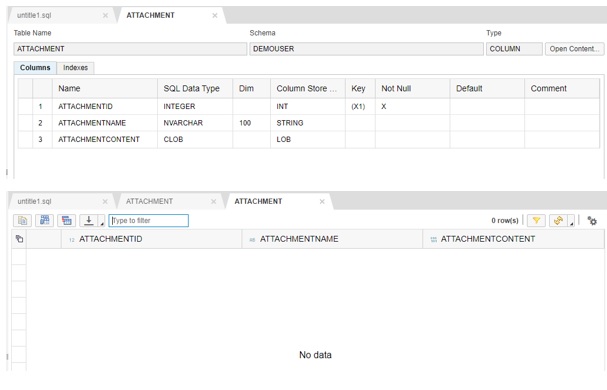The width and height of the screenshot is (607, 390).
Task: Click the INTEGER data type cell
Action: tap(195, 107)
